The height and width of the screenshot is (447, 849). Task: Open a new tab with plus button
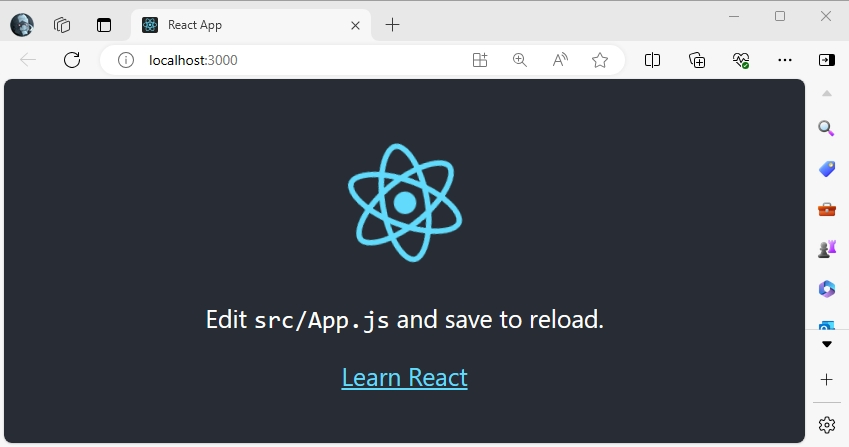click(x=393, y=25)
